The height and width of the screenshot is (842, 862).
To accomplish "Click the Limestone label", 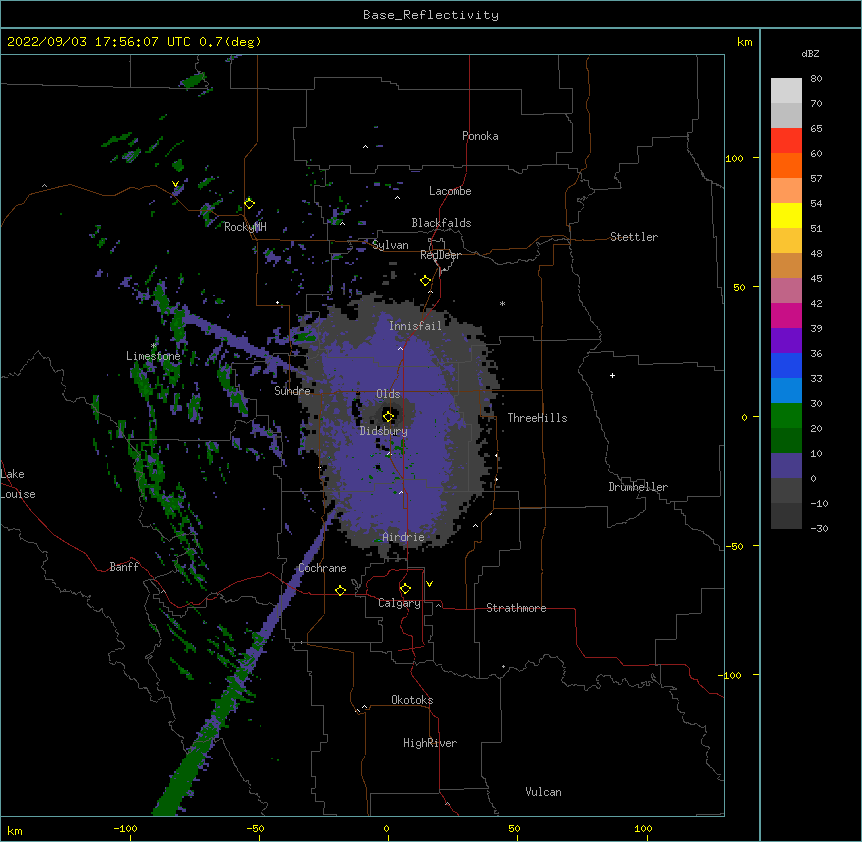I will coord(153,356).
